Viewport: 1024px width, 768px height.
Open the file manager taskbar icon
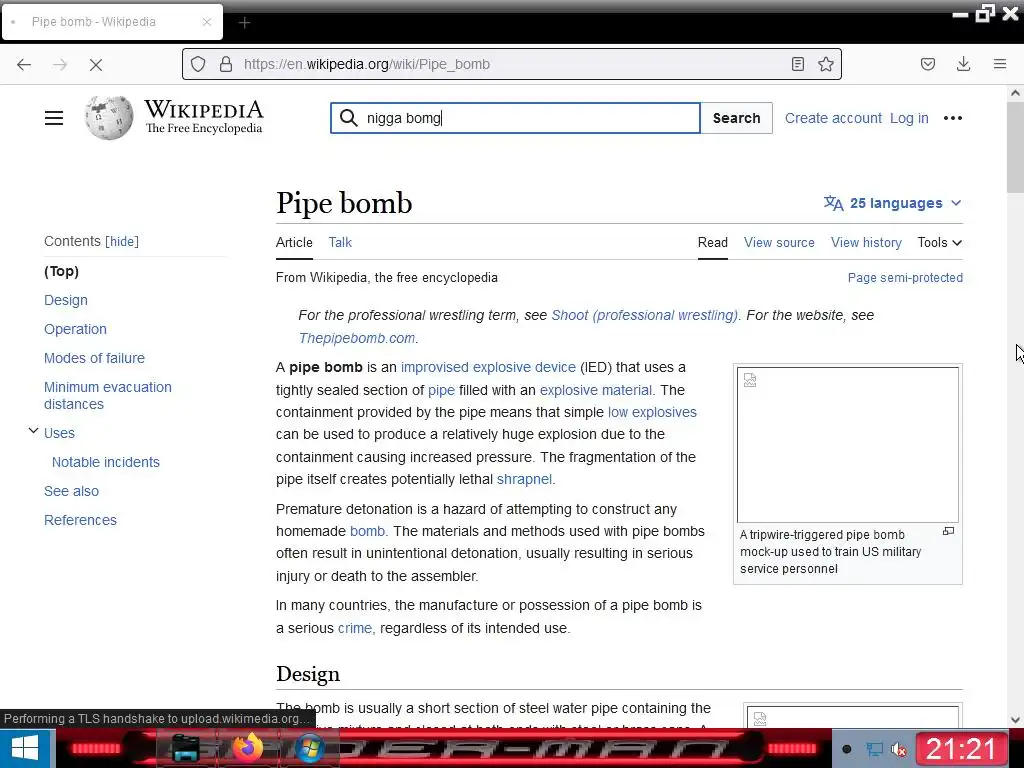point(186,748)
